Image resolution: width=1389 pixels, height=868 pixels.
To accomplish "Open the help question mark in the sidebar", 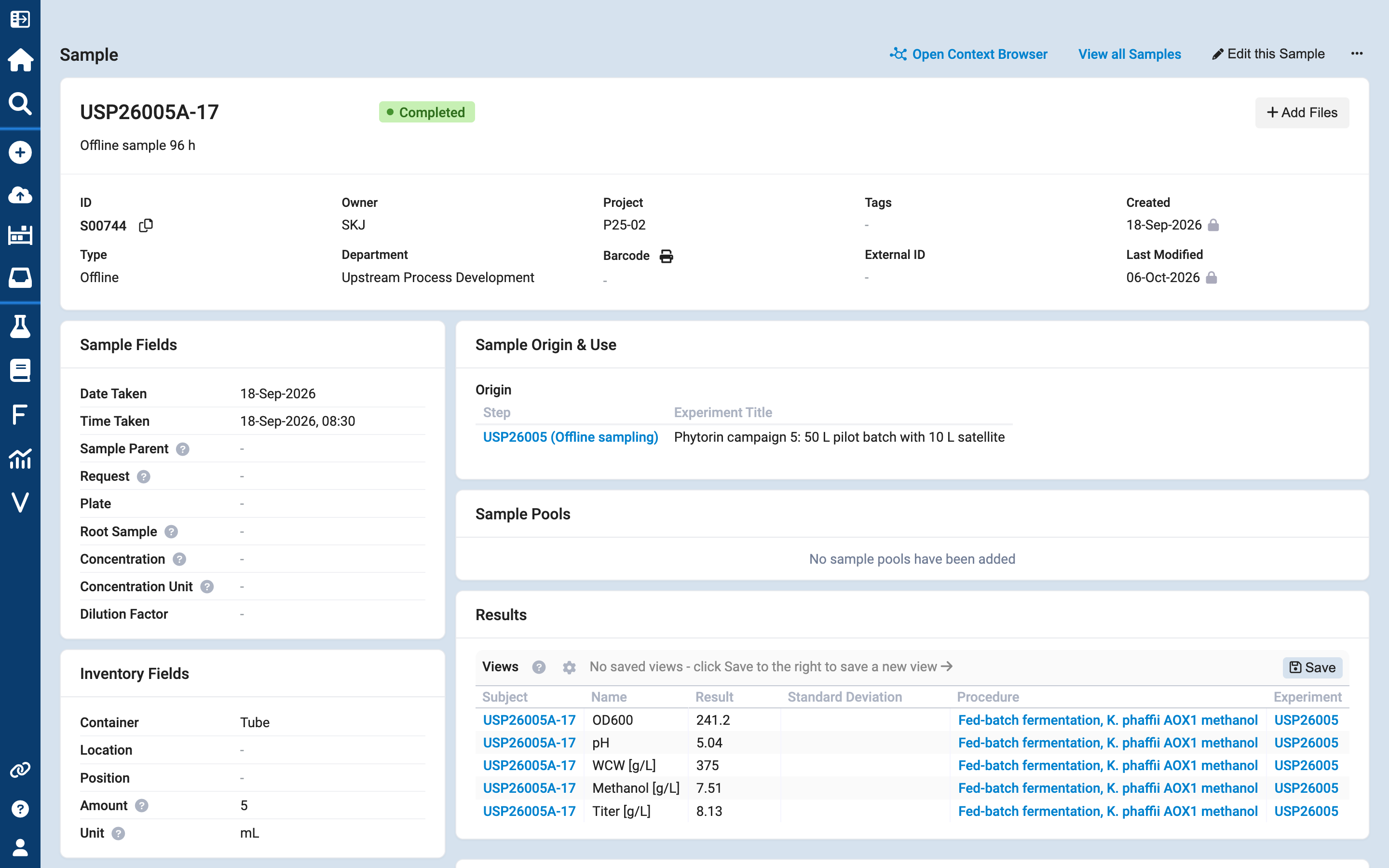I will tap(20, 809).
